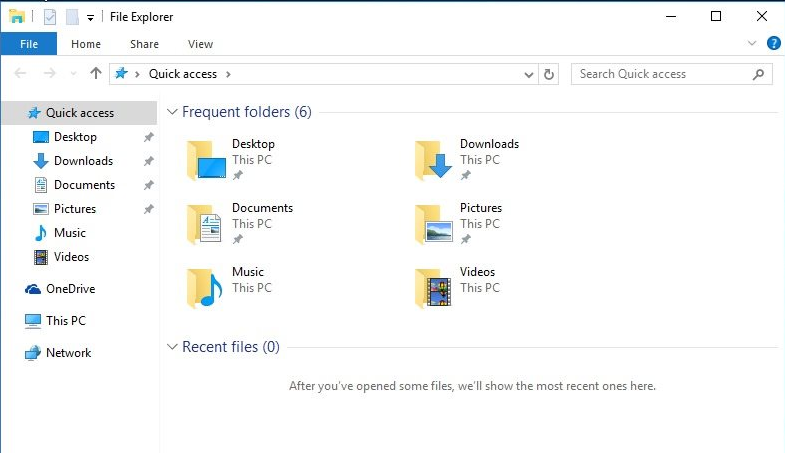
Task: Select This PC in the navigation pane
Action: click(65, 321)
